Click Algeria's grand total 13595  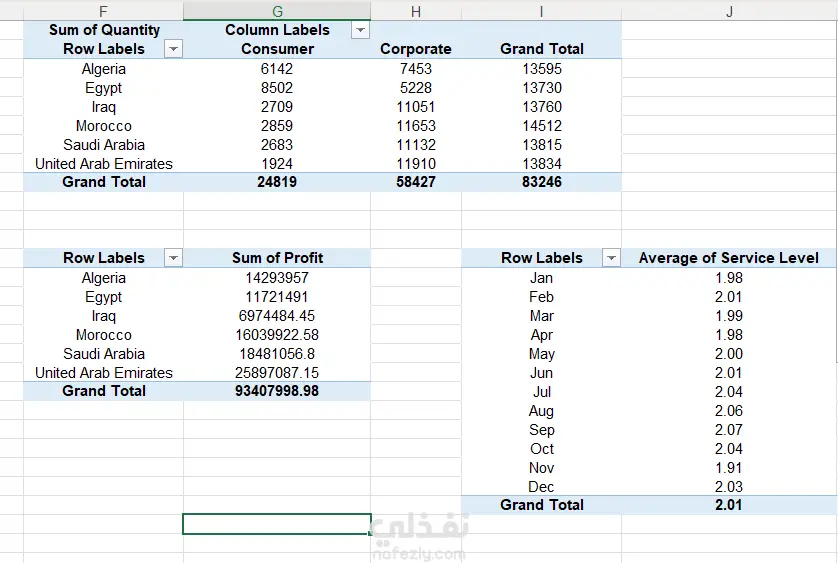[x=542, y=69]
